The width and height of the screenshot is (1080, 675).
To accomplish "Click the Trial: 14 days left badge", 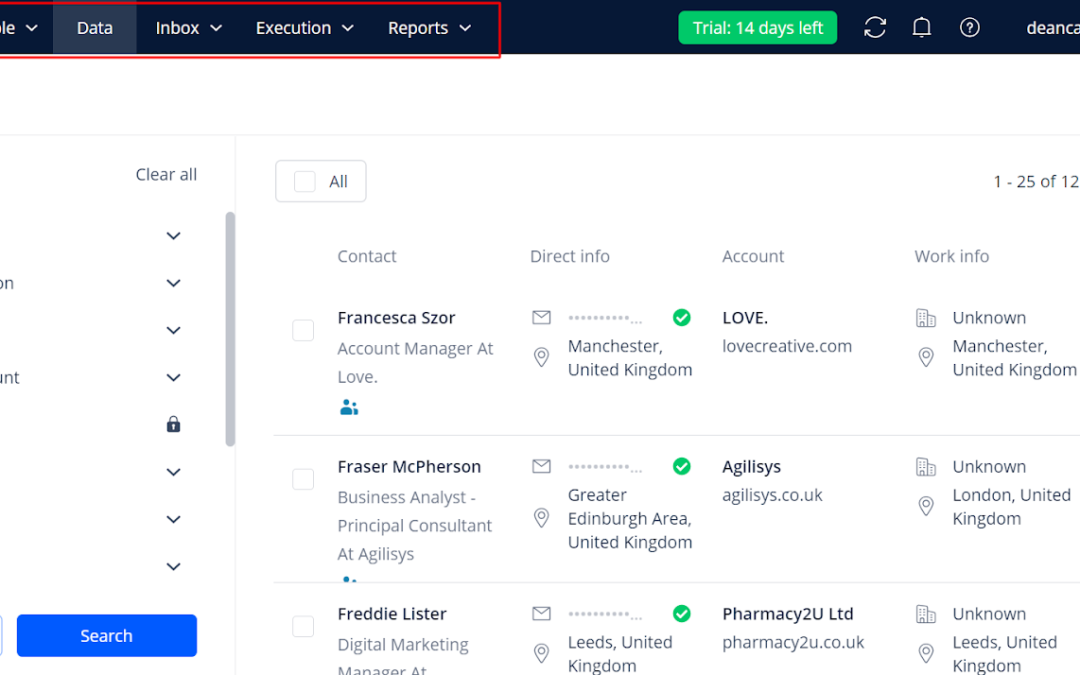I will click(757, 27).
